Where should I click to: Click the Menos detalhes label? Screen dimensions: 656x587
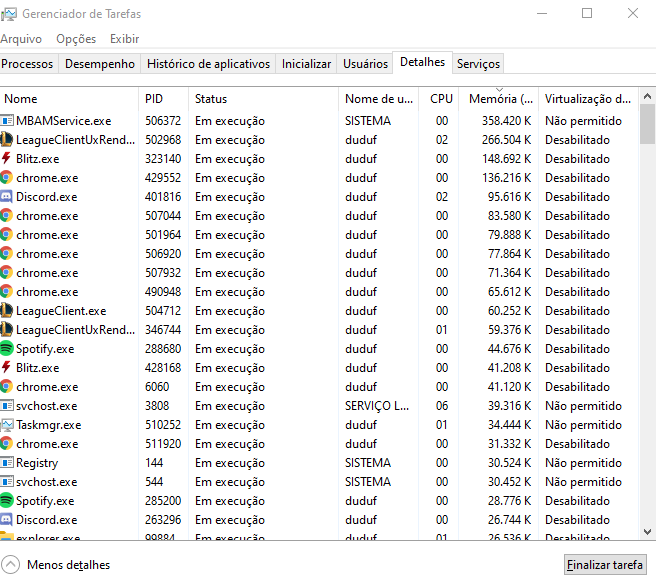[69, 565]
